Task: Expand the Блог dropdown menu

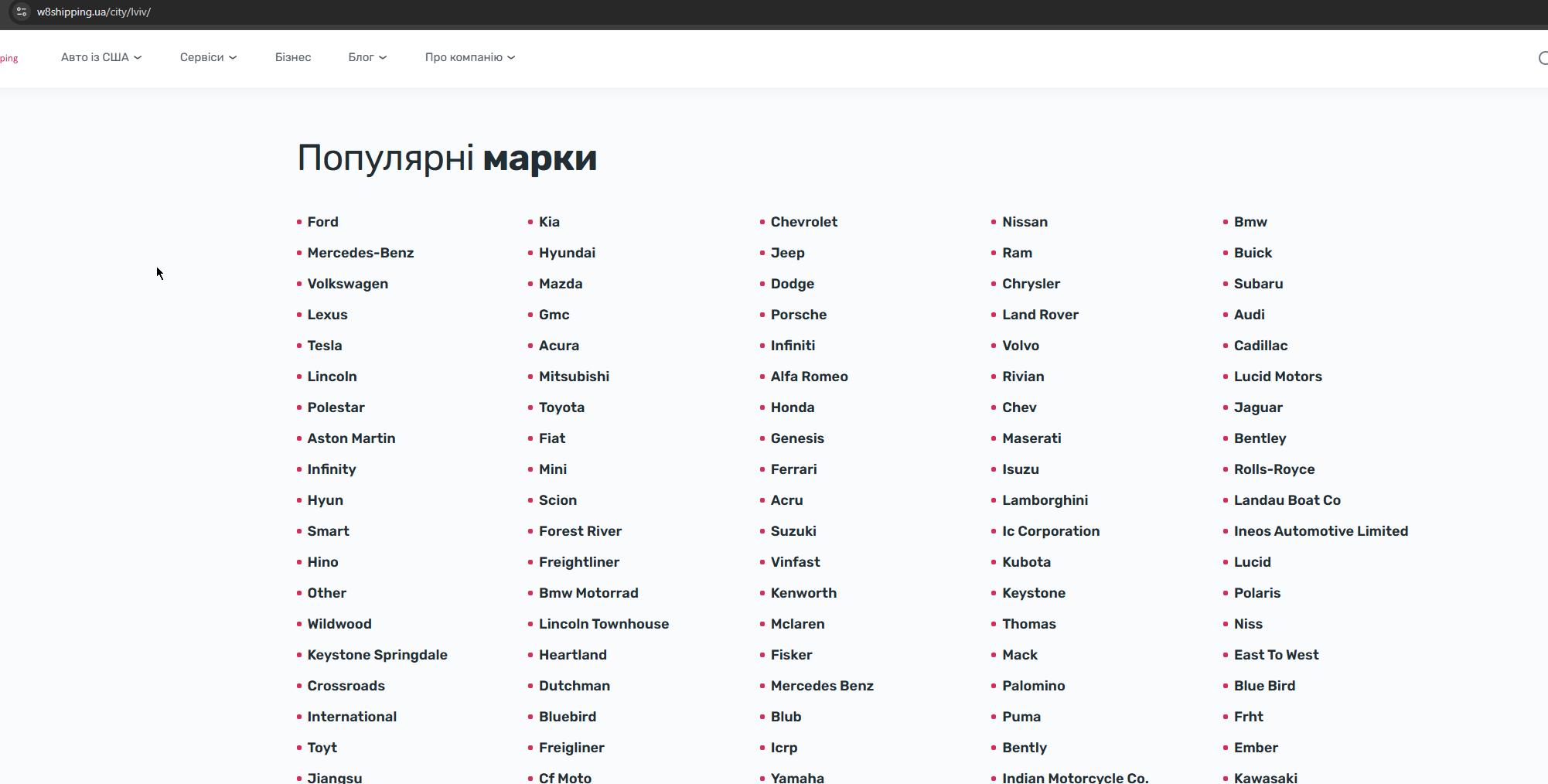Action: pyautogui.click(x=367, y=57)
